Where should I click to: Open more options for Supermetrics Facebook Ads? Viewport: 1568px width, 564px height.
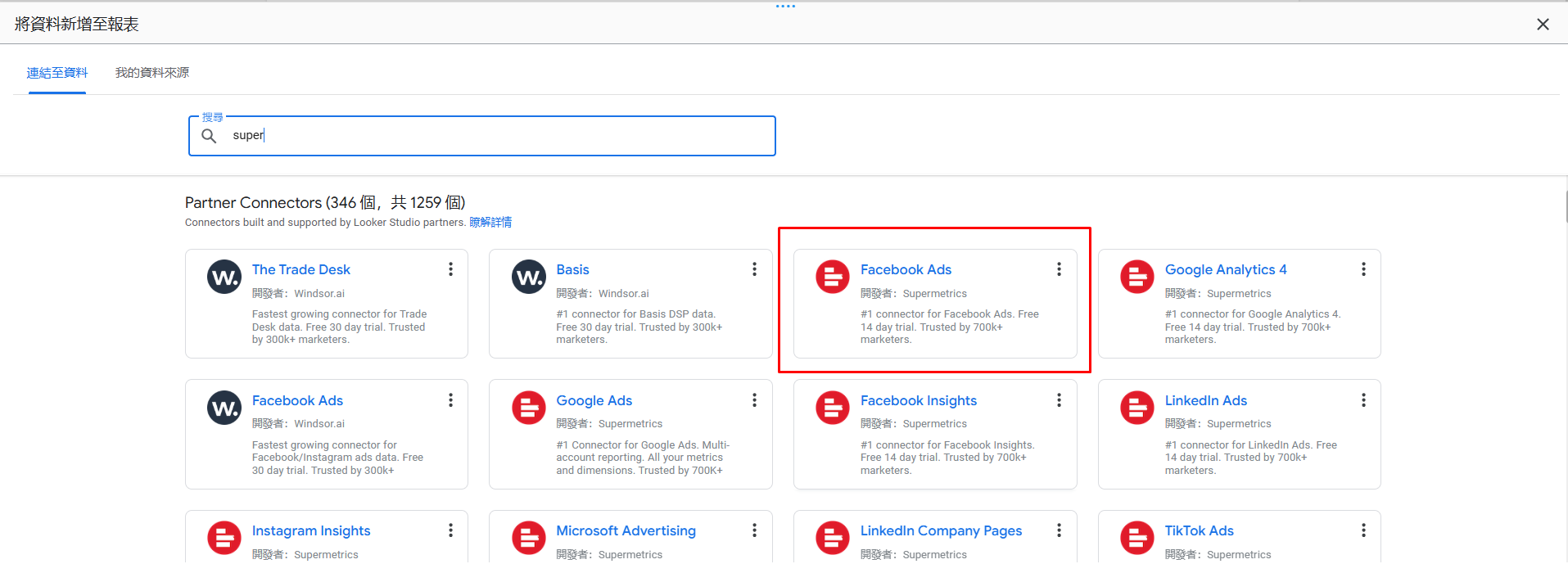(1059, 269)
